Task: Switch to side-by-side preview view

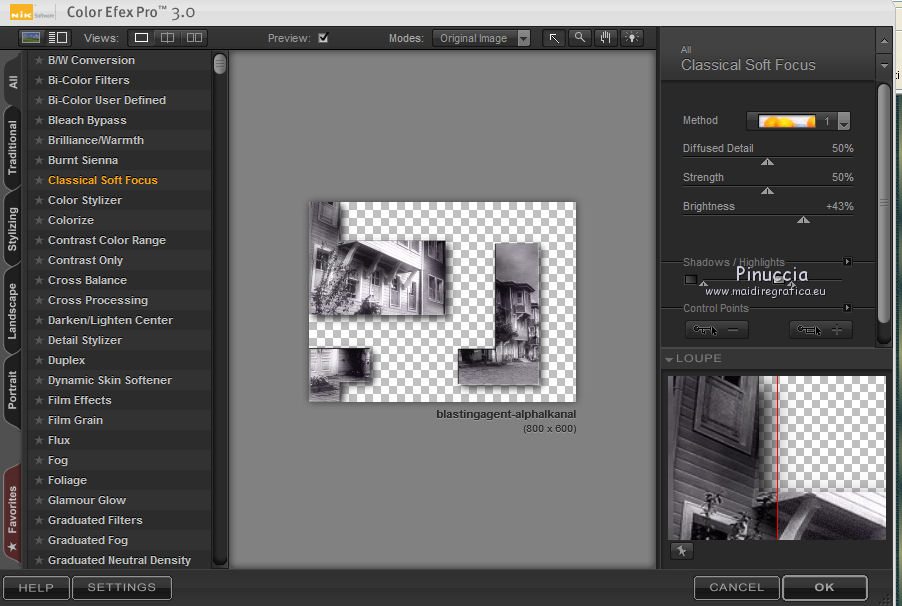Action: coord(194,38)
